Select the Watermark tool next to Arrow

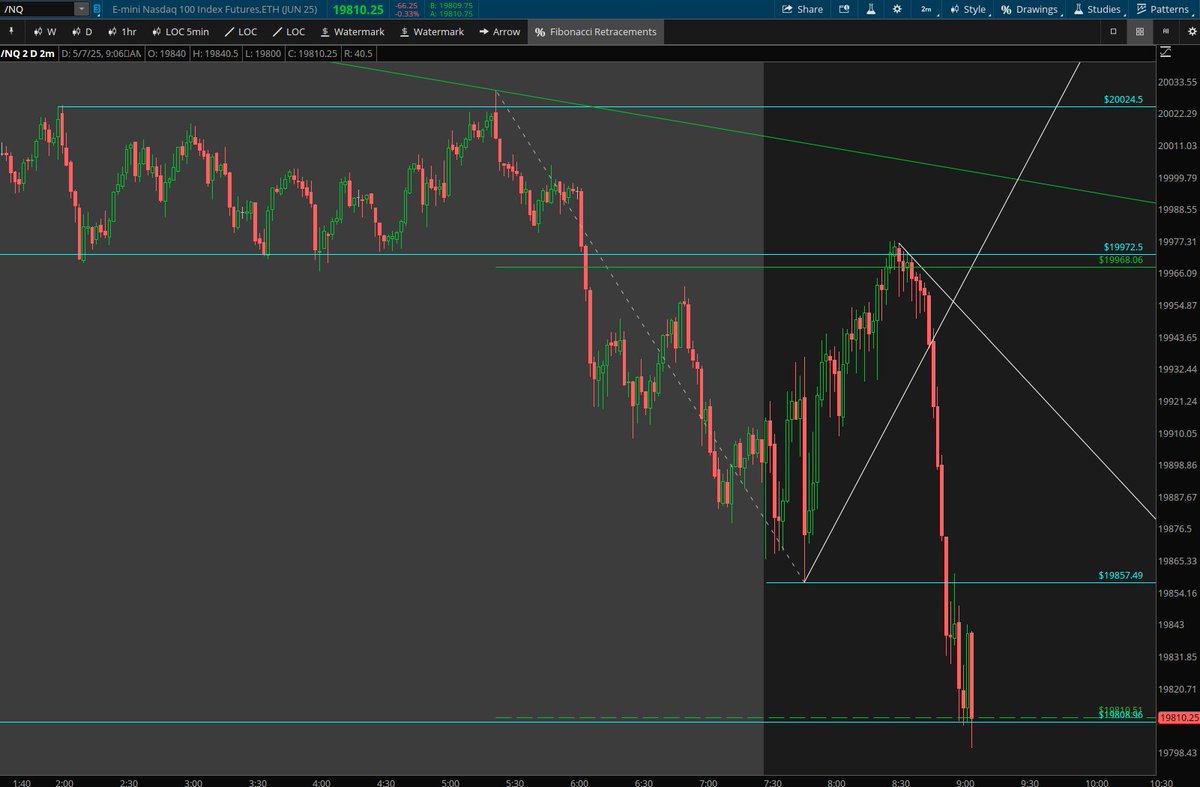point(431,32)
